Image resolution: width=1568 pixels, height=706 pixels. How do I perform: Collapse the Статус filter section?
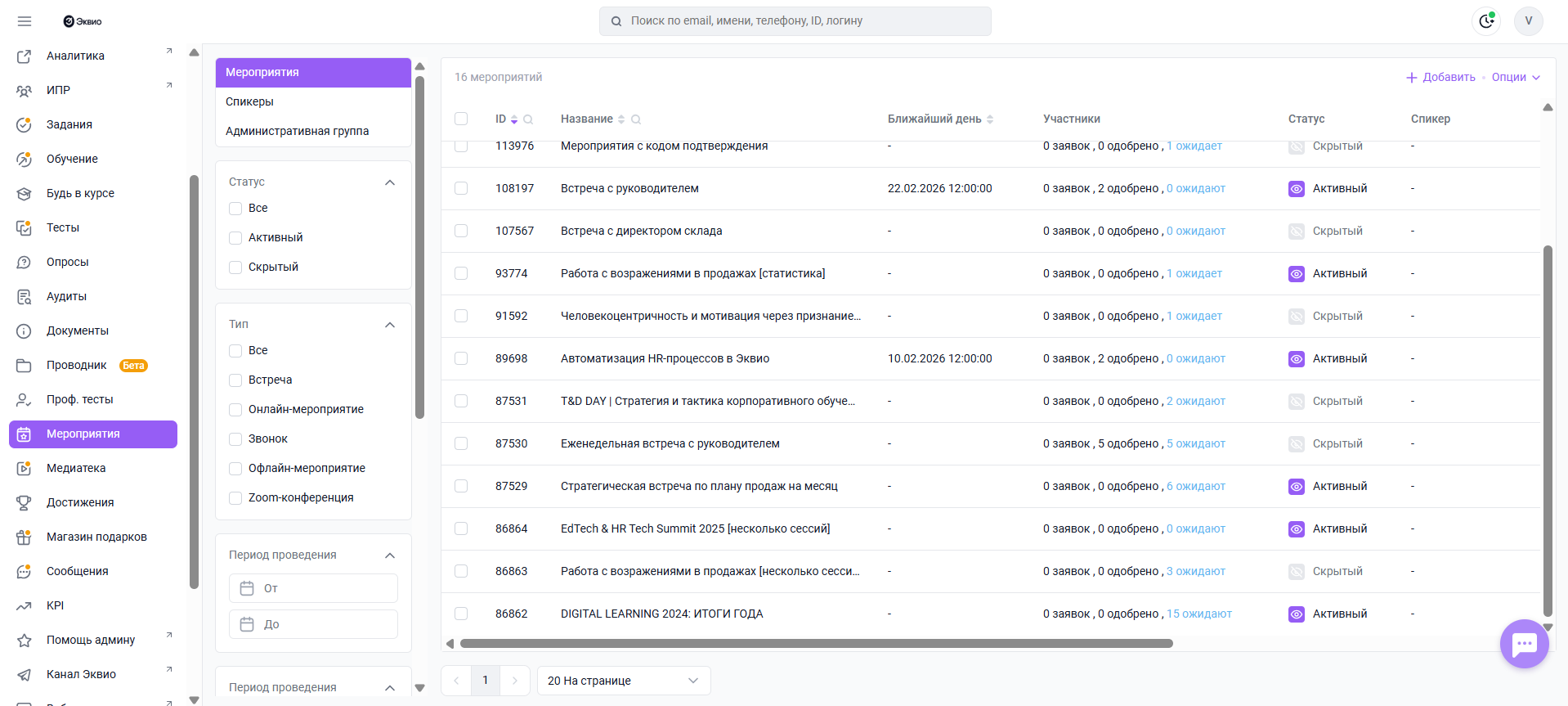390,182
